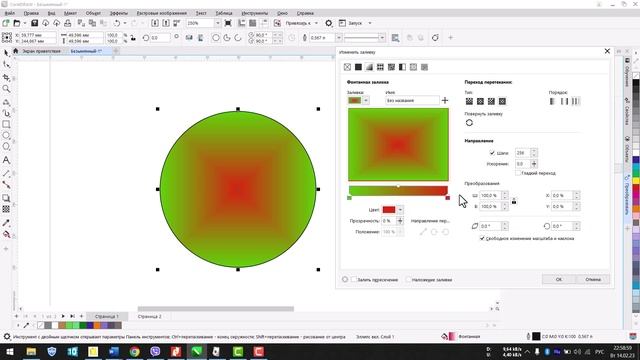
Task: Click the plus button next to the name field
Action: (445, 100)
